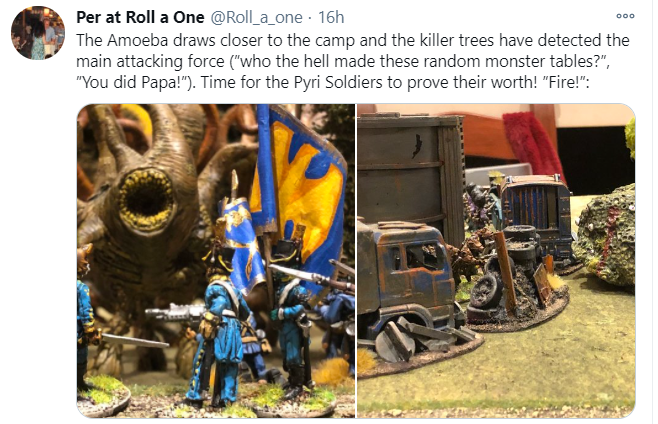
Task: Click the Per at Roll a One avatar
Action: coord(38,33)
